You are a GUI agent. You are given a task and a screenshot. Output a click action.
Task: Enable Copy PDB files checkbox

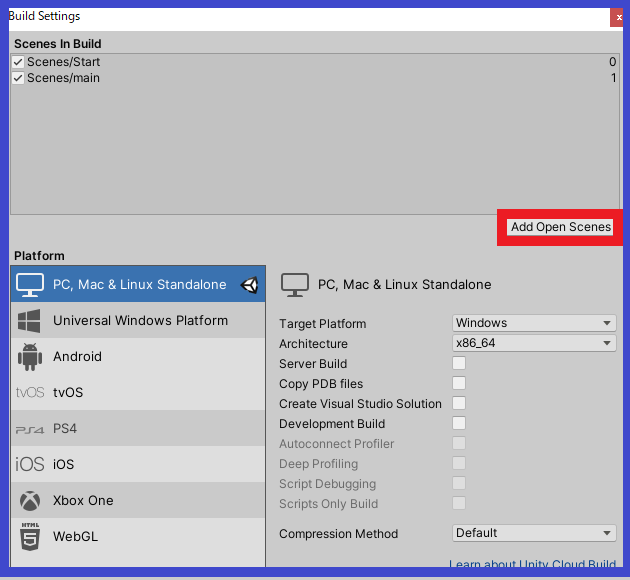pos(459,383)
